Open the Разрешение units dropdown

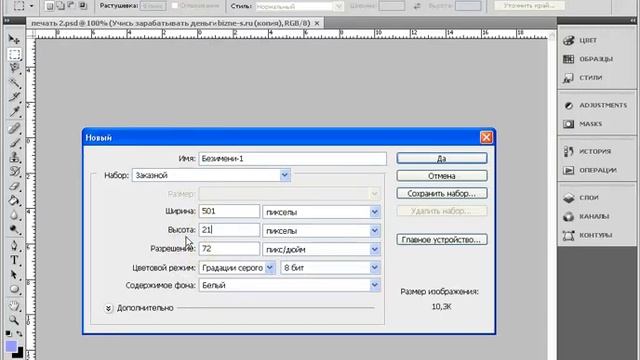pyautogui.click(x=322, y=249)
